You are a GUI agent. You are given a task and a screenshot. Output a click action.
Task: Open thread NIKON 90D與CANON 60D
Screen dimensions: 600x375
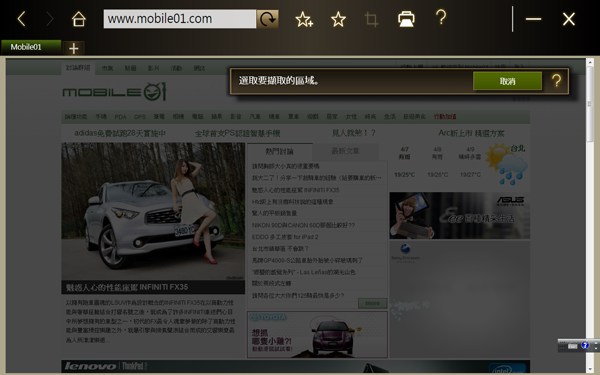tap(303, 225)
